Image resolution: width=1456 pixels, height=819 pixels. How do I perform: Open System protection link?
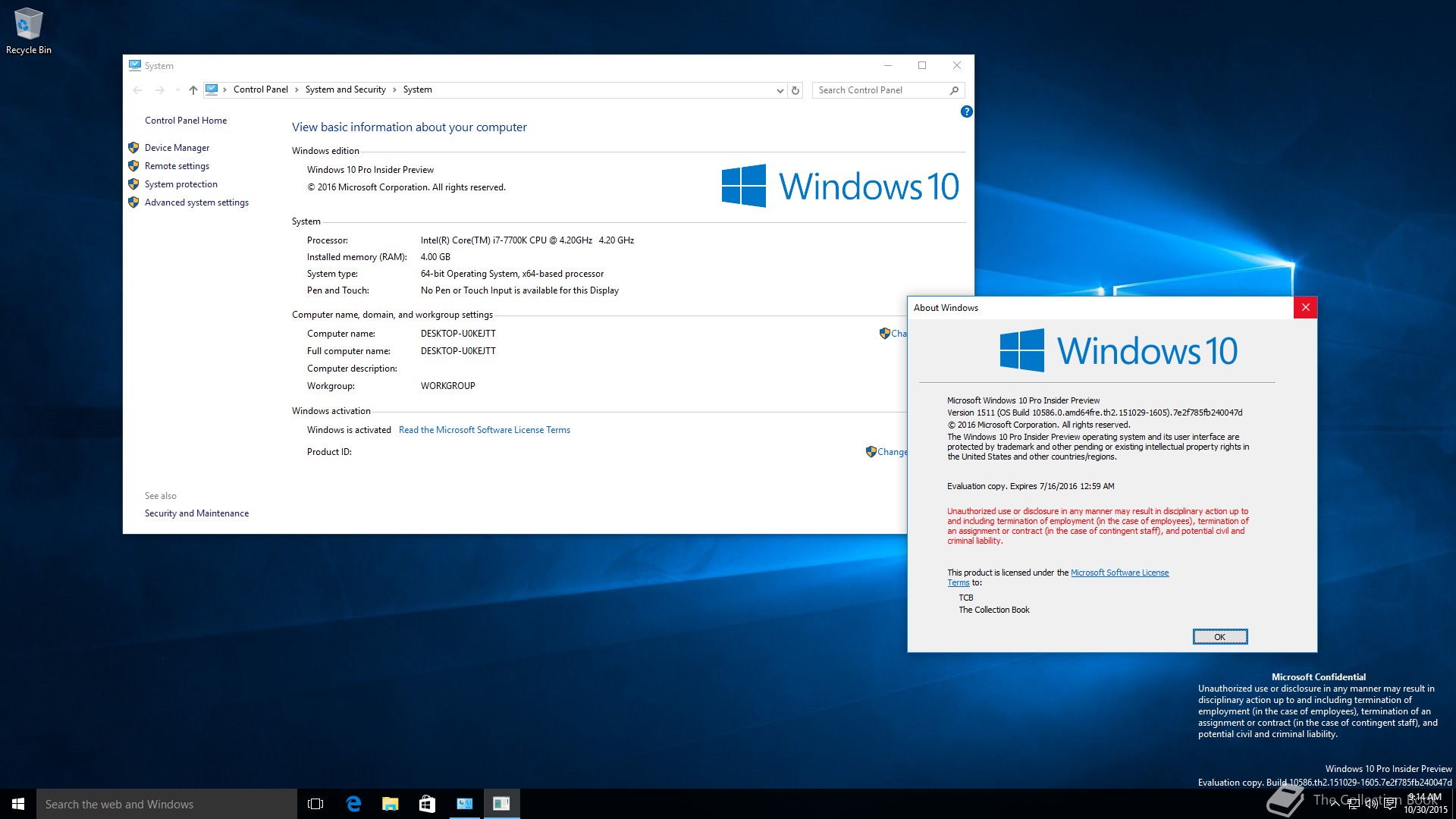click(x=180, y=184)
